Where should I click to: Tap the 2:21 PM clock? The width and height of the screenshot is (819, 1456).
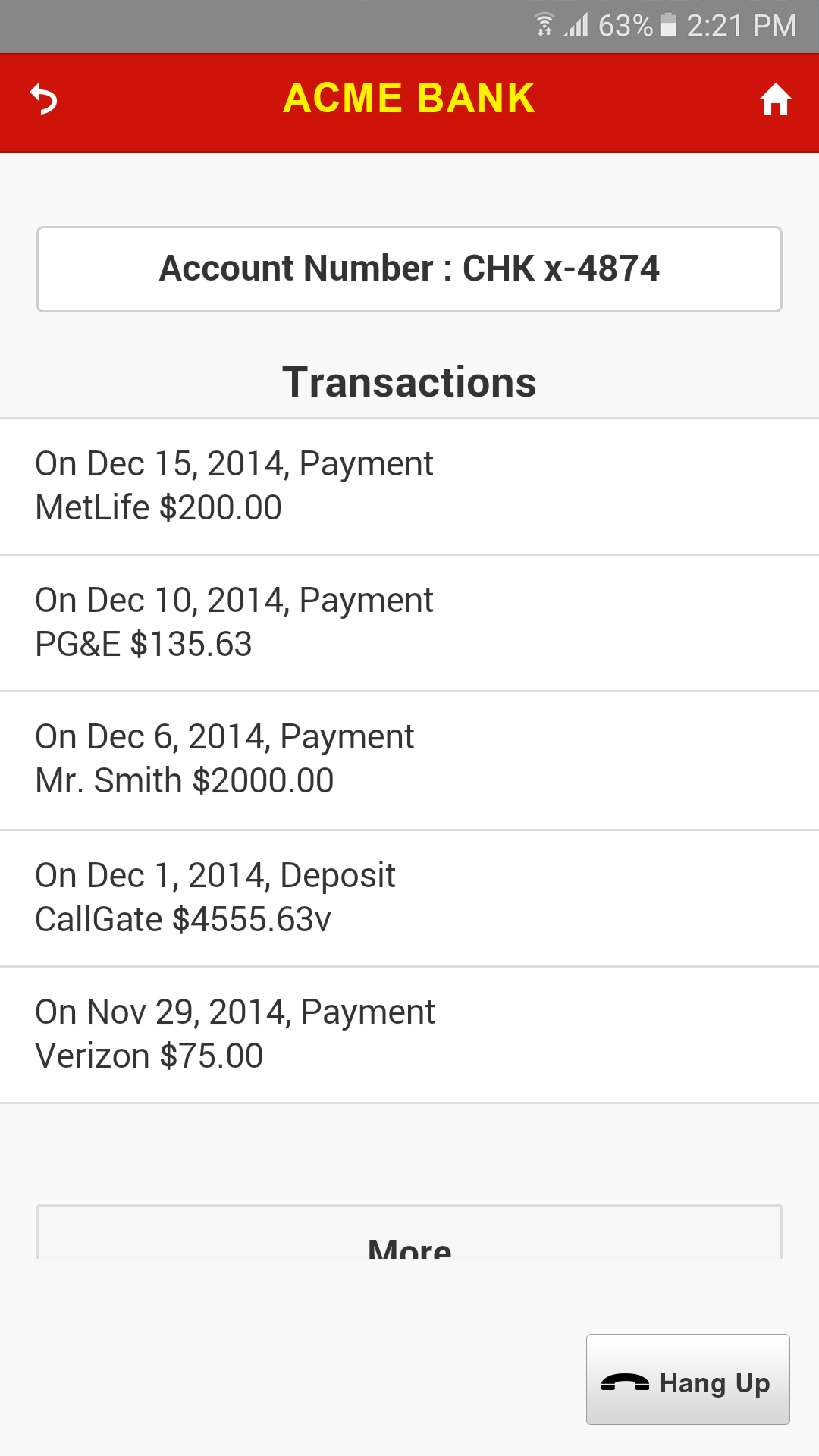click(741, 26)
